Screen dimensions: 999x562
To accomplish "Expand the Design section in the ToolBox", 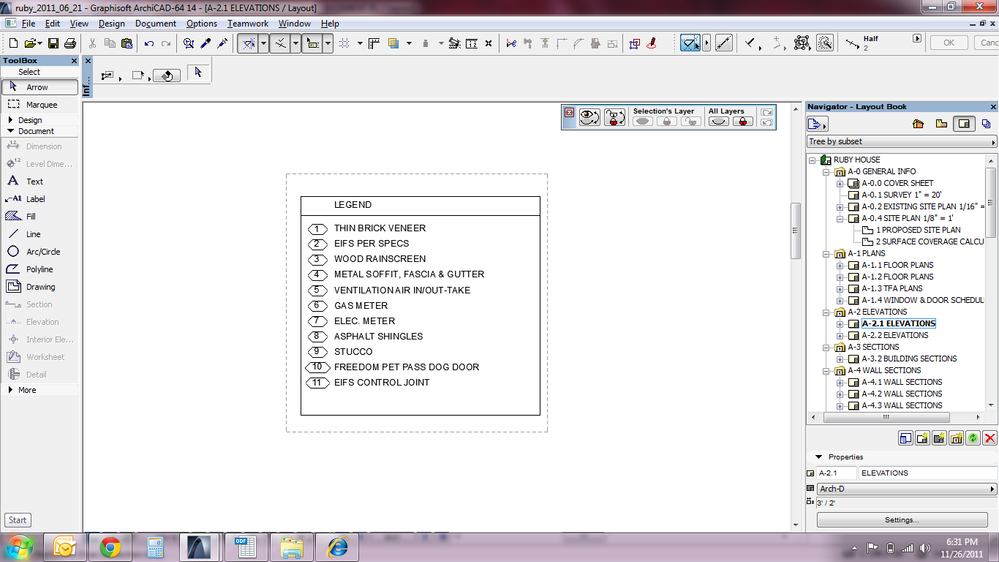I will pyautogui.click(x=10, y=120).
